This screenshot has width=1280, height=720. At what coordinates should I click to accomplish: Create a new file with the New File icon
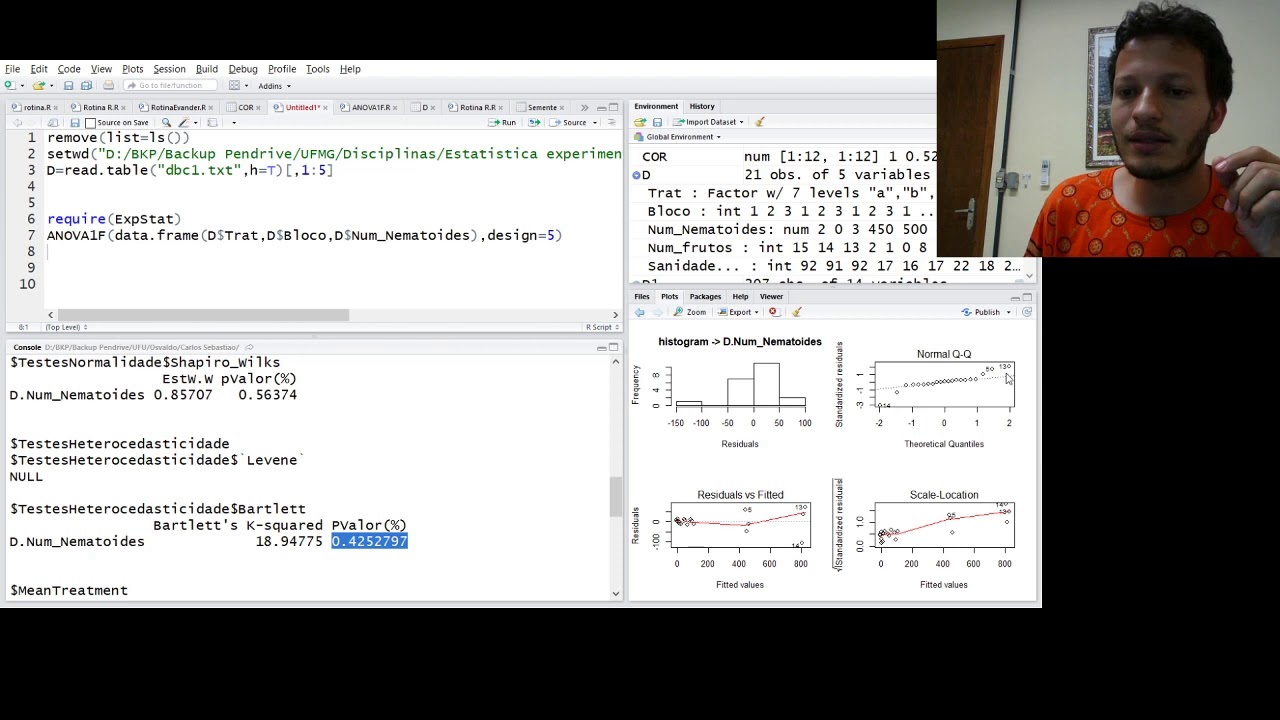(10, 85)
